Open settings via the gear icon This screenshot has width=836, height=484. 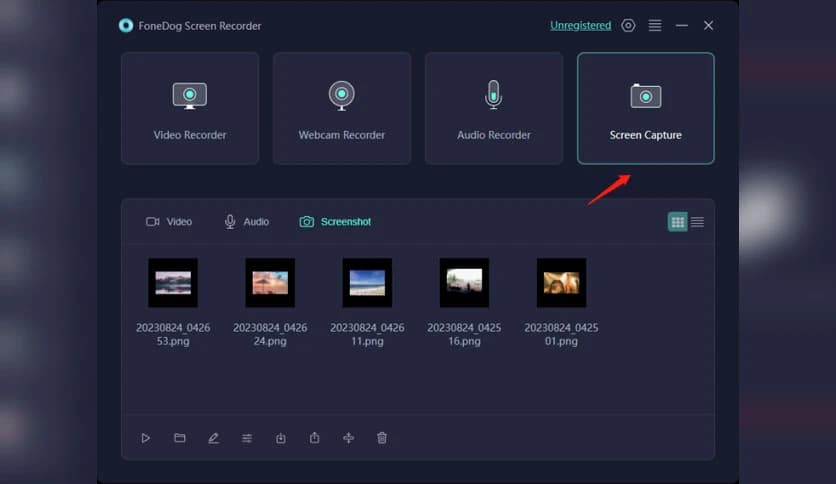click(x=628, y=26)
